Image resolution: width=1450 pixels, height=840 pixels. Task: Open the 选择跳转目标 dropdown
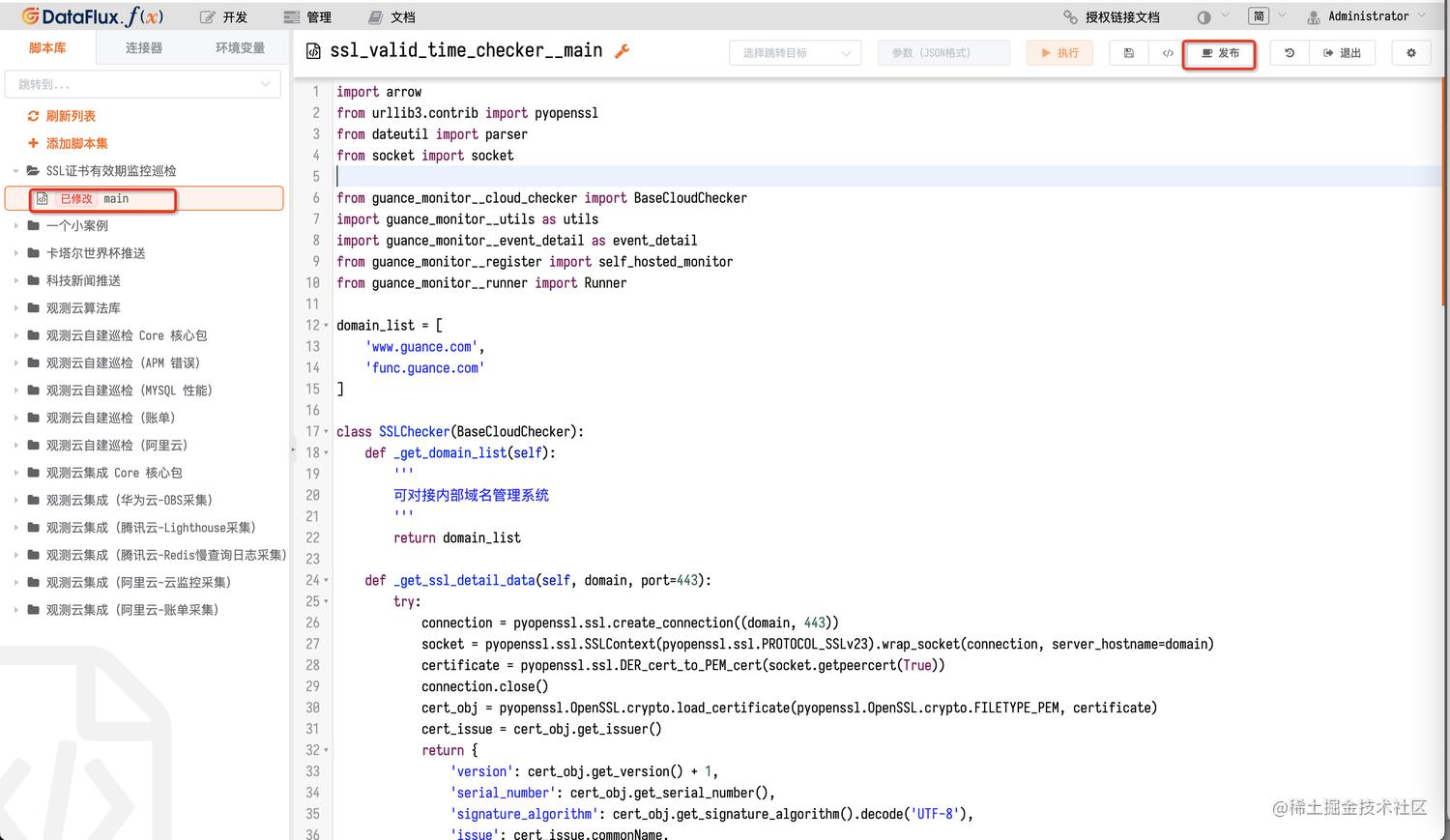[794, 53]
